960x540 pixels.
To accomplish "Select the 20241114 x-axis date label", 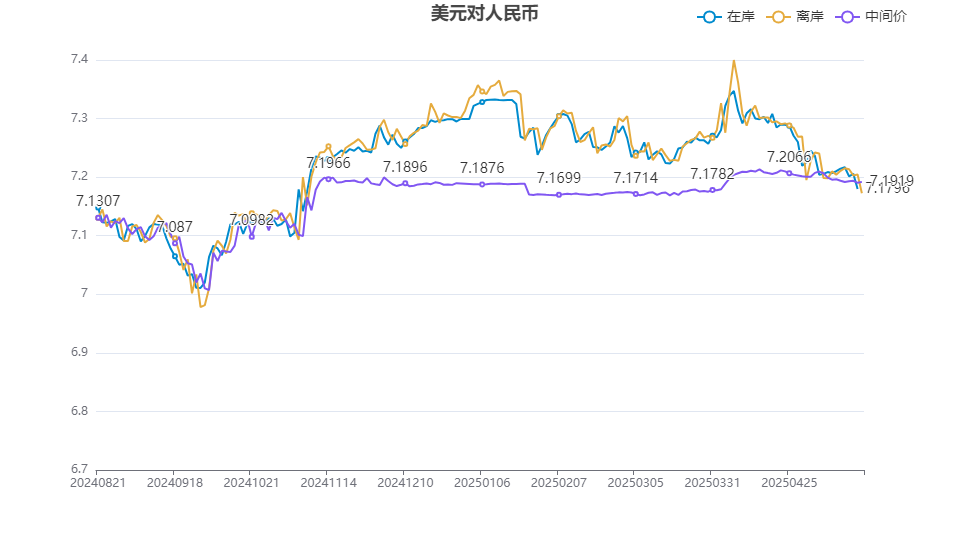I will (327, 482).
